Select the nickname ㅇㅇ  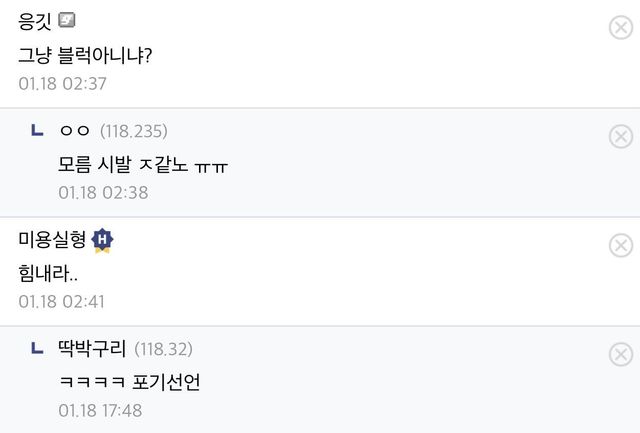(x=75, y=131)
